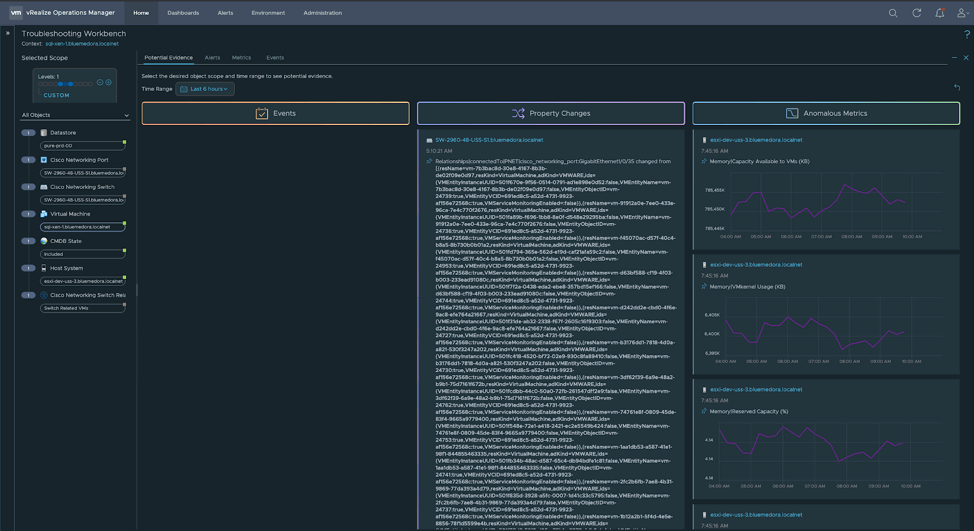Expand the left navigation with double-chevron icon
This screenshot has height=531, width=974.
pos(7,34)
